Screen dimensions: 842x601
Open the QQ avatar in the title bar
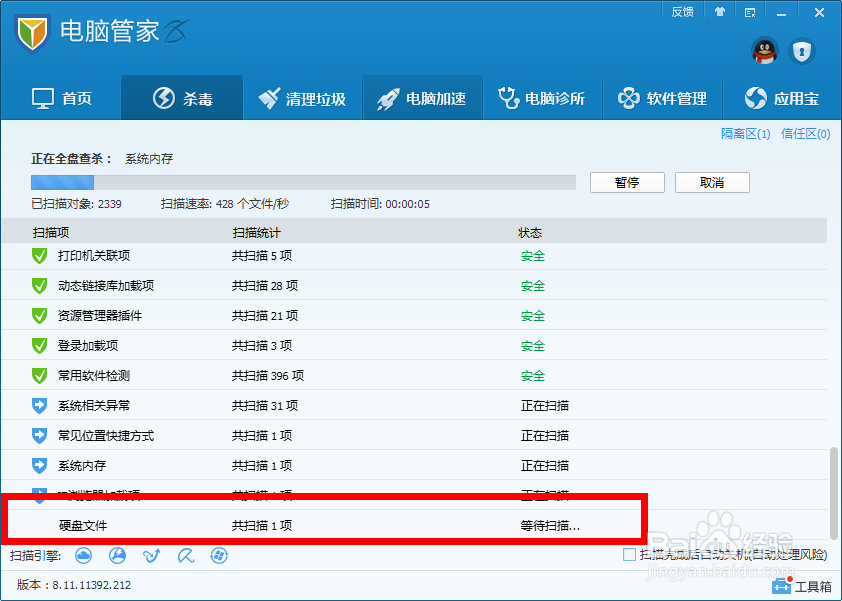pyautogui.click(x=764, y=51)
